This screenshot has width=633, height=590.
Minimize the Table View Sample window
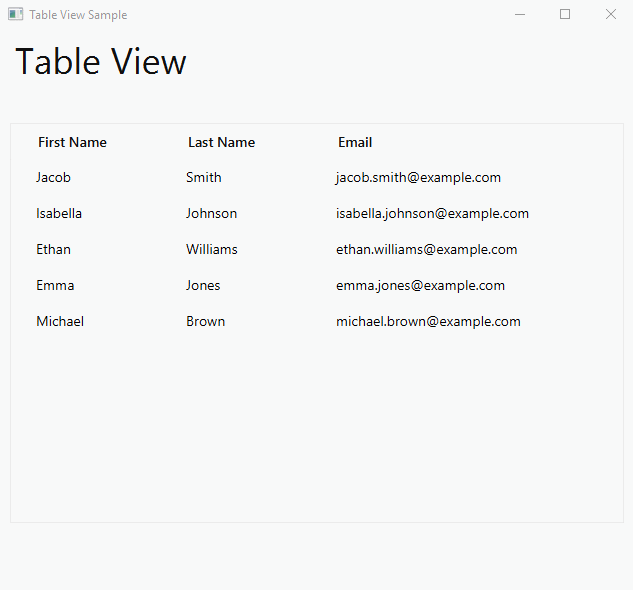click(x=520, y=15)
